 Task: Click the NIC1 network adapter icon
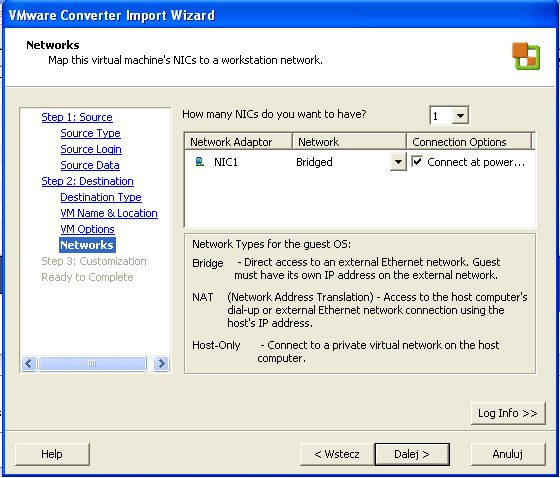click(200, 162)
